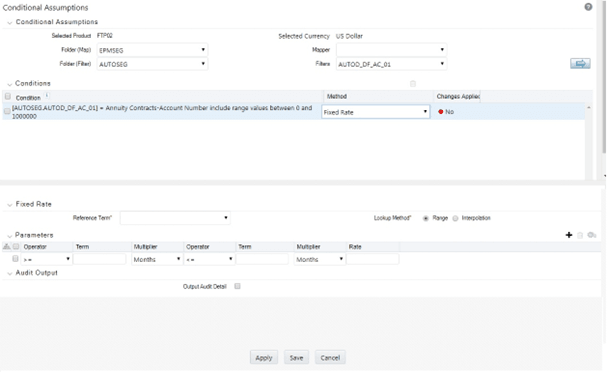The height and width of the screenshot is (372, 607).
Task: Click the delete icon above Conditions table
Action: tap(413, 84)
